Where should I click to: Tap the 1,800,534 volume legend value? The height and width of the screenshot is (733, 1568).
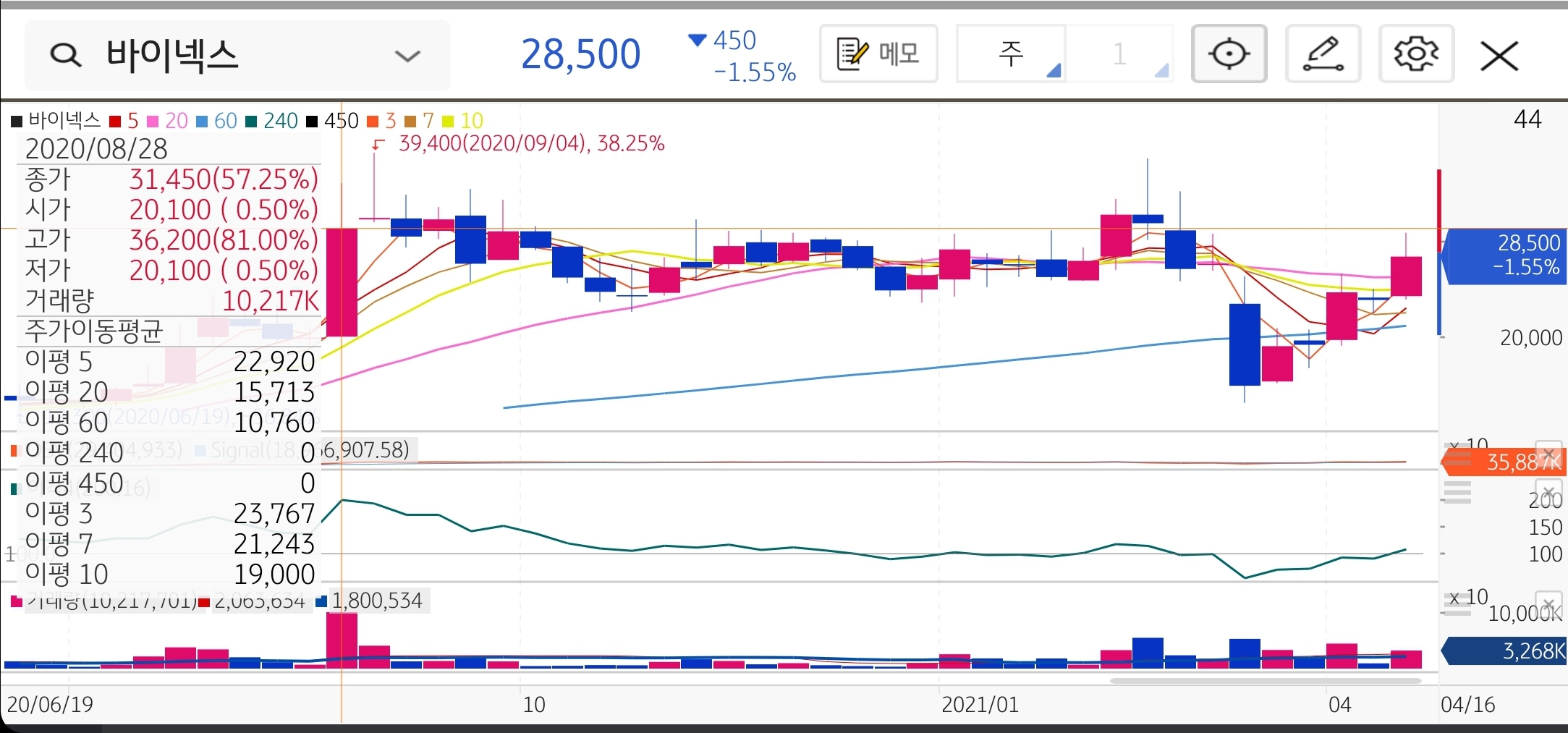pos(377,601)
